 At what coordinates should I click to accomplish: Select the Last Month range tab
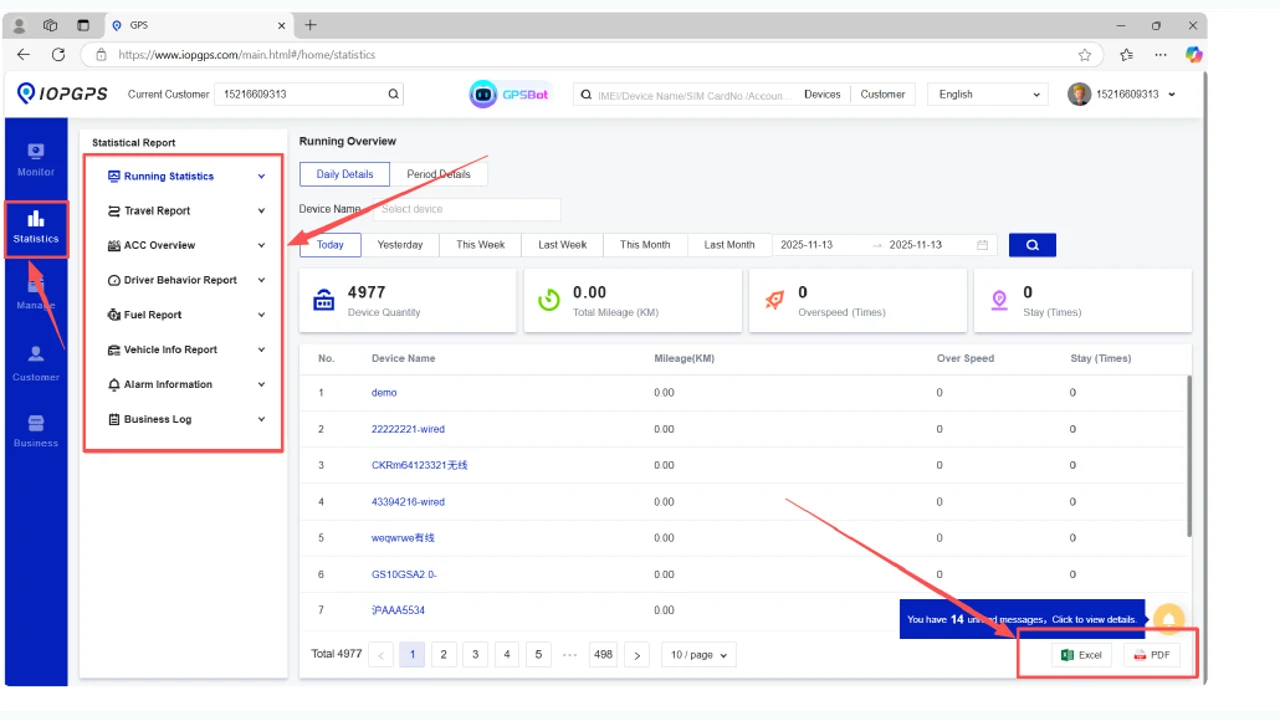[x=729, y=245]
